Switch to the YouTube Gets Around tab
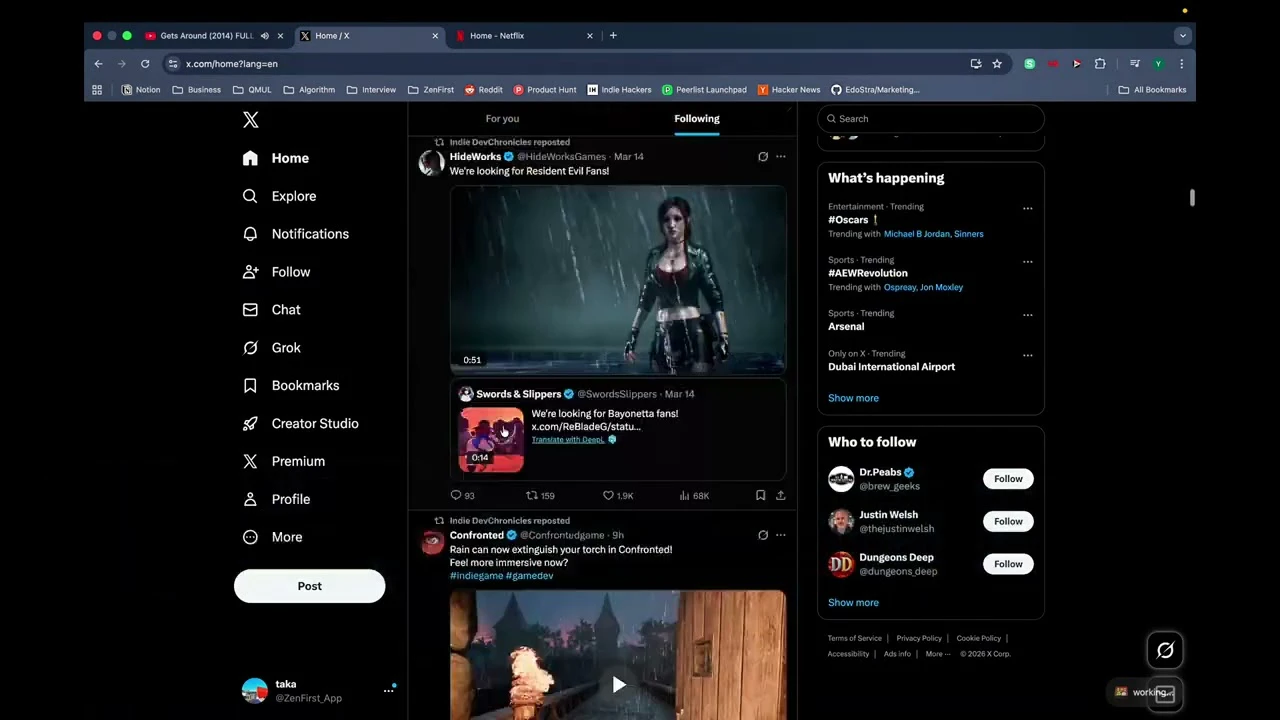Viewport: 1280px width, 720px height. [207, 36]
